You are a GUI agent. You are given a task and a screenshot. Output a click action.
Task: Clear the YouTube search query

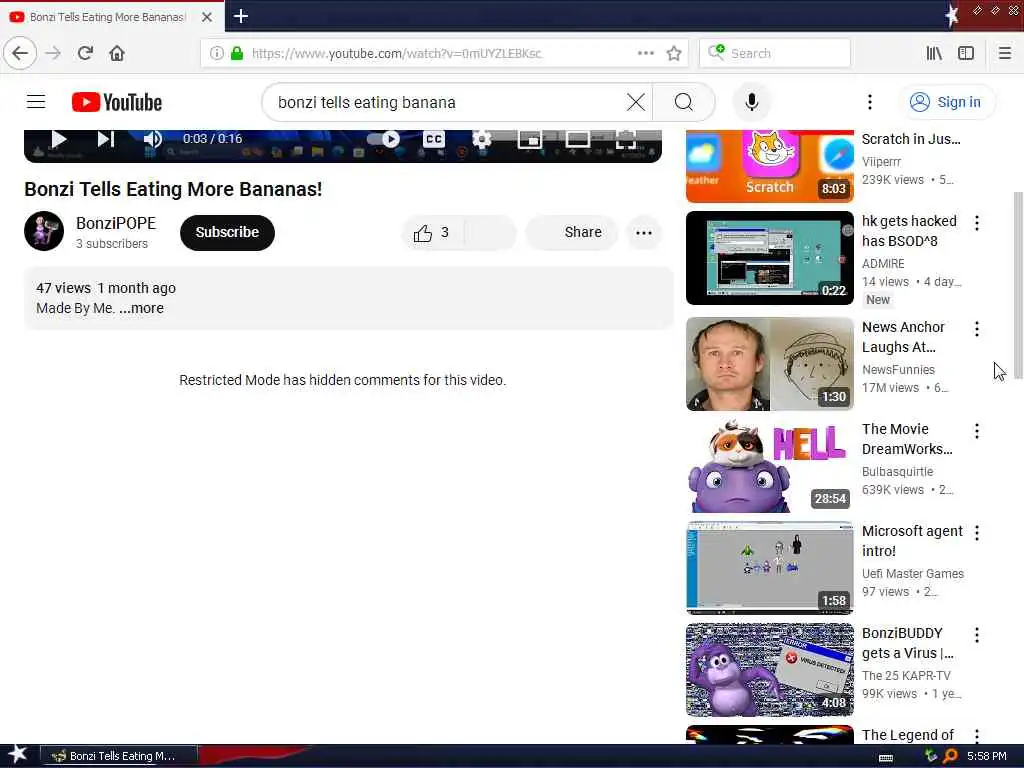635,102
